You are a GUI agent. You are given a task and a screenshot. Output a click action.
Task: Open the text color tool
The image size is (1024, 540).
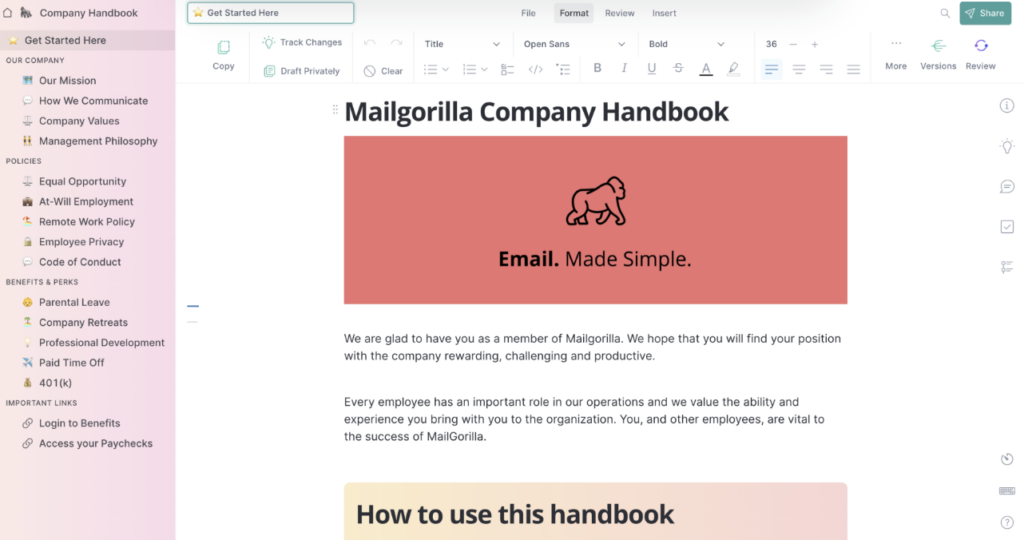click(x=706, y=69)
